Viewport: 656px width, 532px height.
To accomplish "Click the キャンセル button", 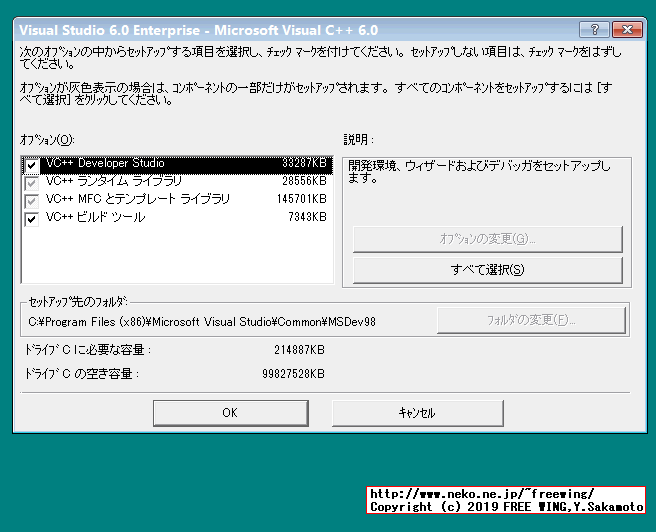I will 418,413.
